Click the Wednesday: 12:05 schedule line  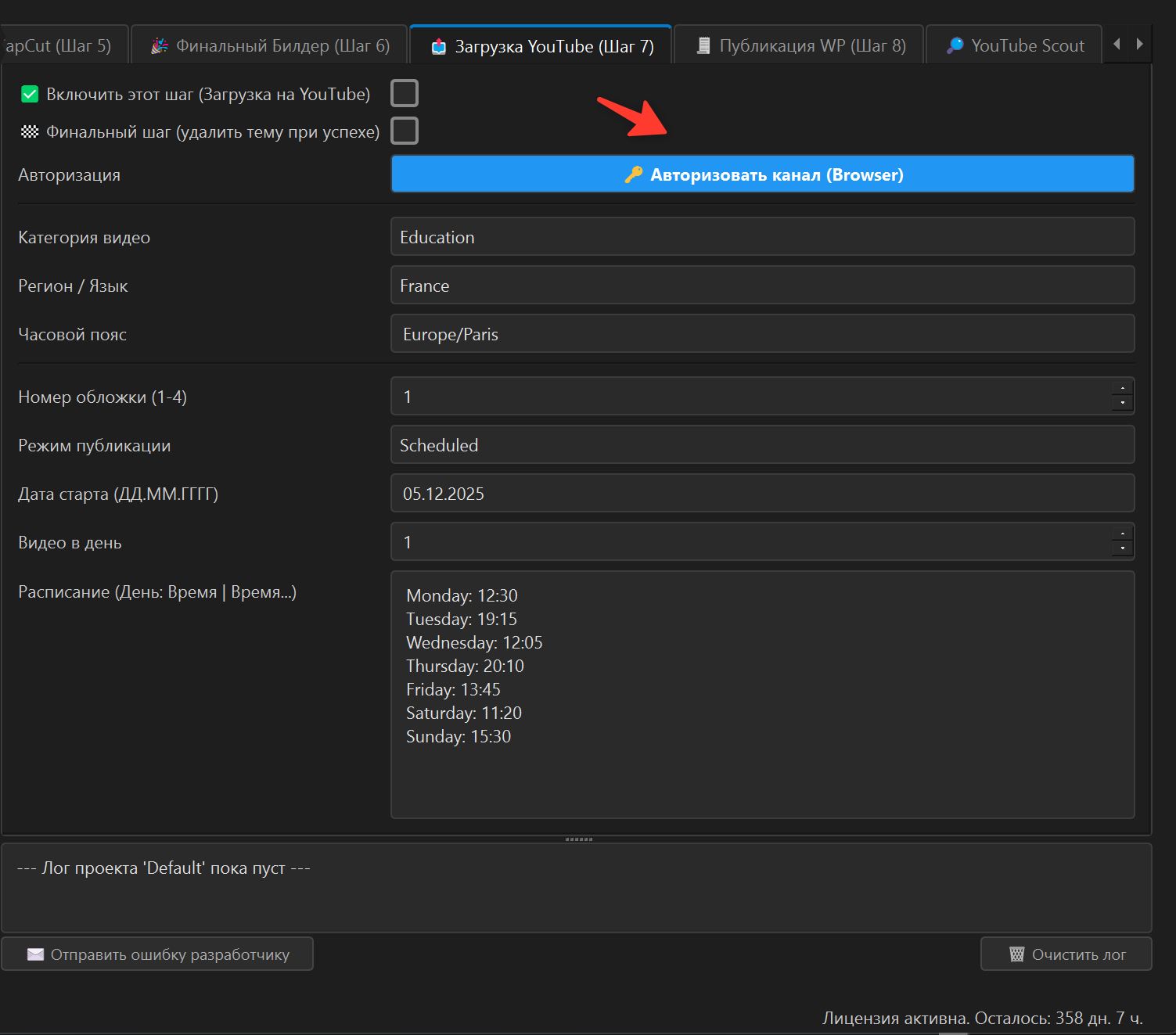coord(474,642)
